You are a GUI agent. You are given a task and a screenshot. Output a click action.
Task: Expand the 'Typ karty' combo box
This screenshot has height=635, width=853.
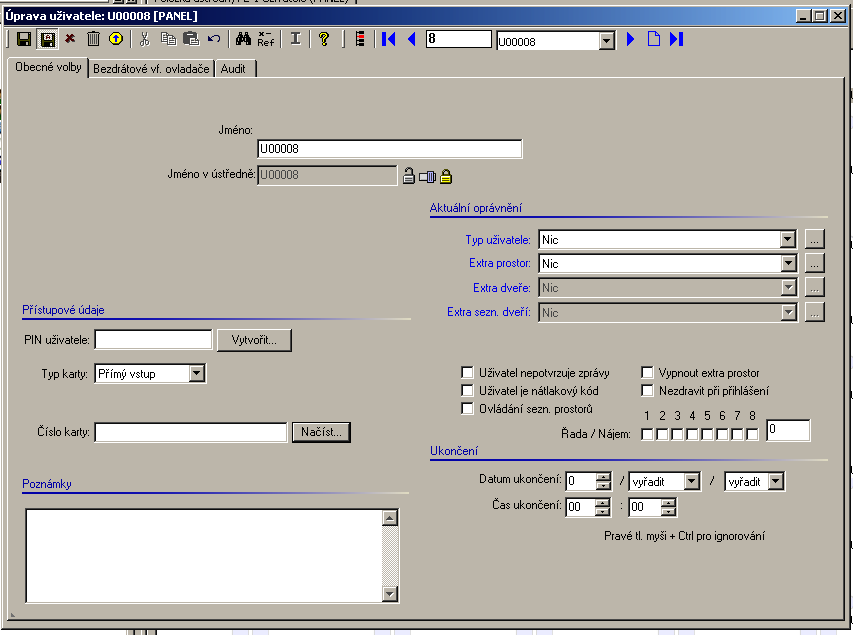click(197, 374)
